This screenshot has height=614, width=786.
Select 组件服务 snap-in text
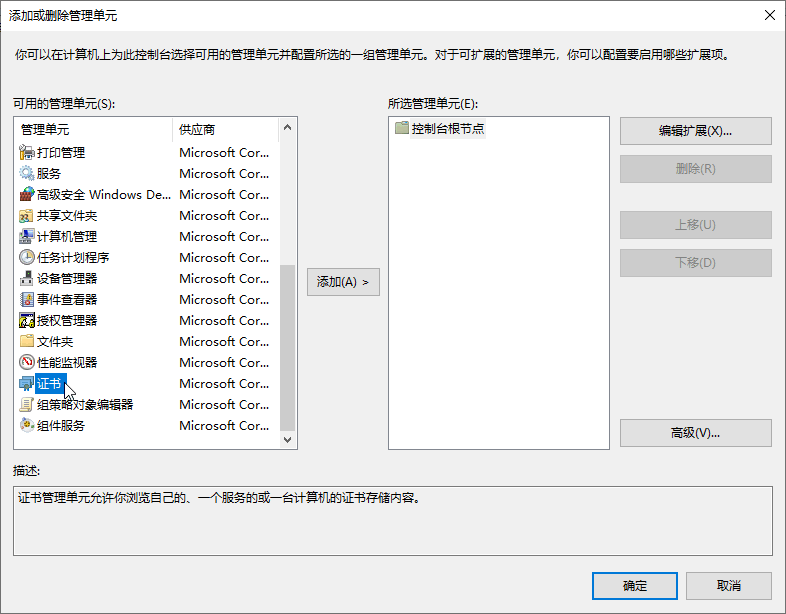pyautogui.click(x=61, y=426)
